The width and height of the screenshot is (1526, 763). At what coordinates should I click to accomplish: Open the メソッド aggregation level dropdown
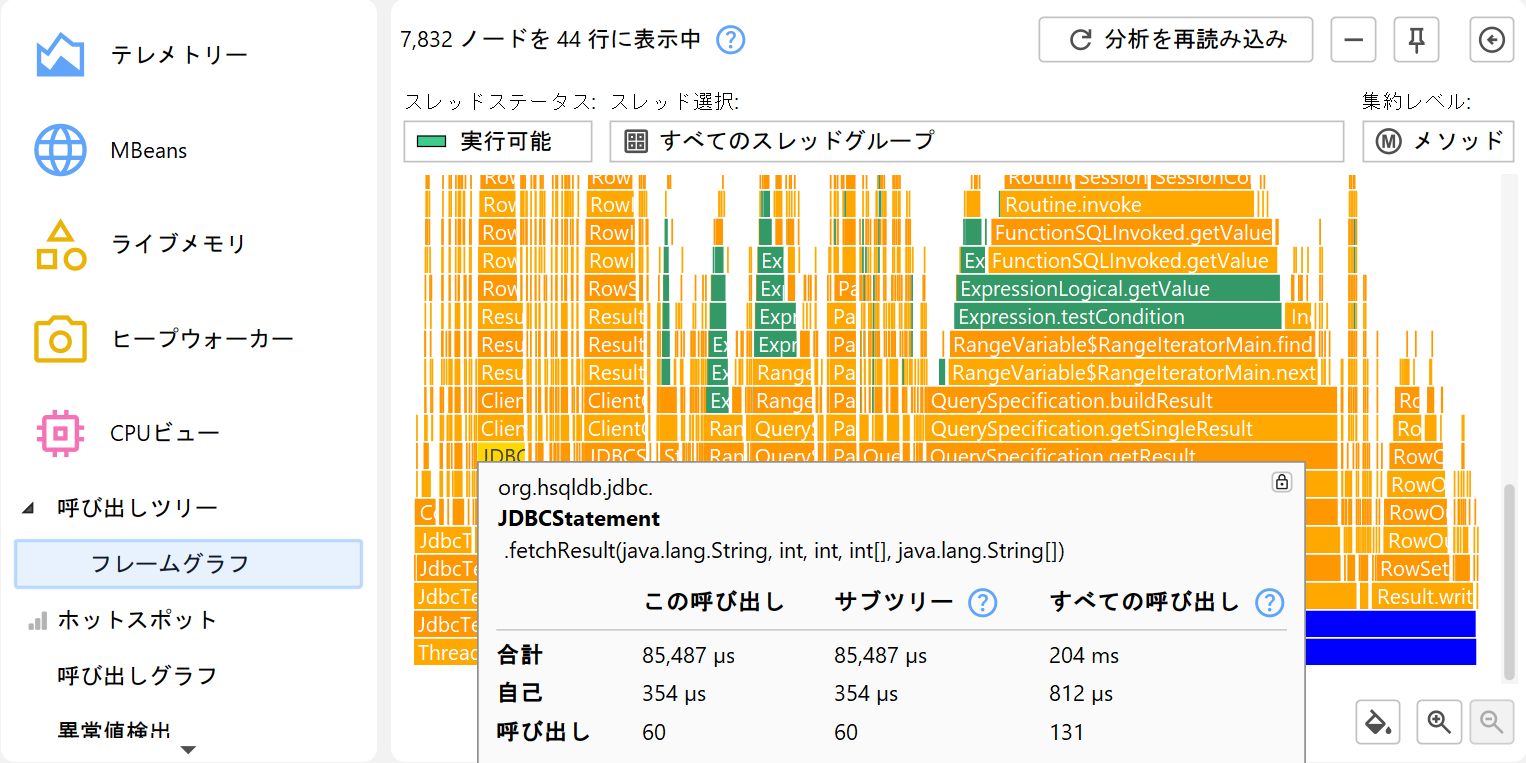point(1438,141)
